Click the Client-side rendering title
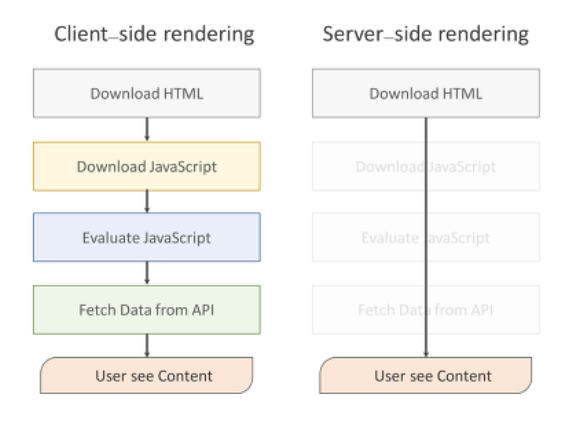 point(154,34)
